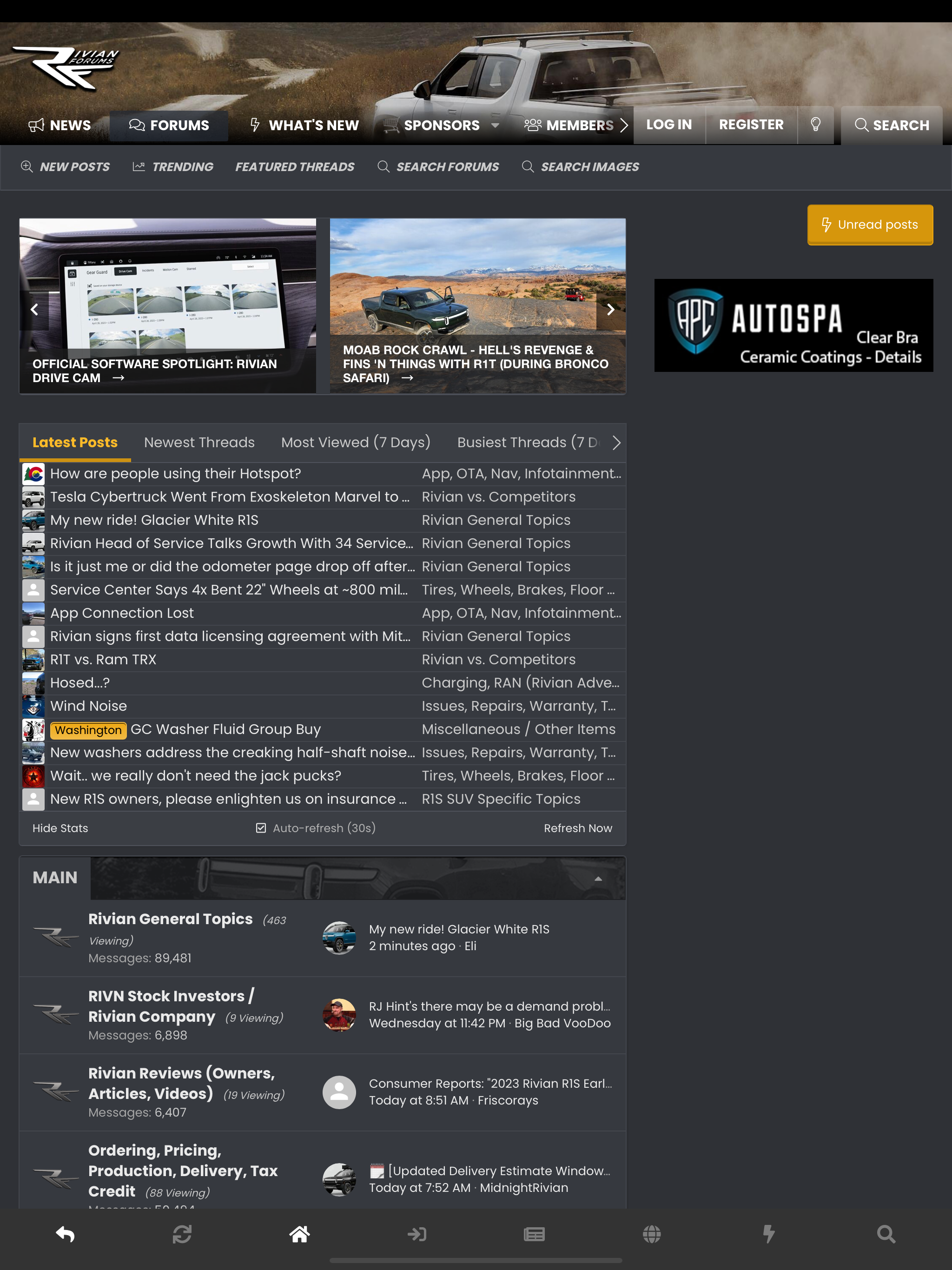Open the MAIN category heading
The width and height of the screenshot is (952, 1270).
click(x=55, y=878)
